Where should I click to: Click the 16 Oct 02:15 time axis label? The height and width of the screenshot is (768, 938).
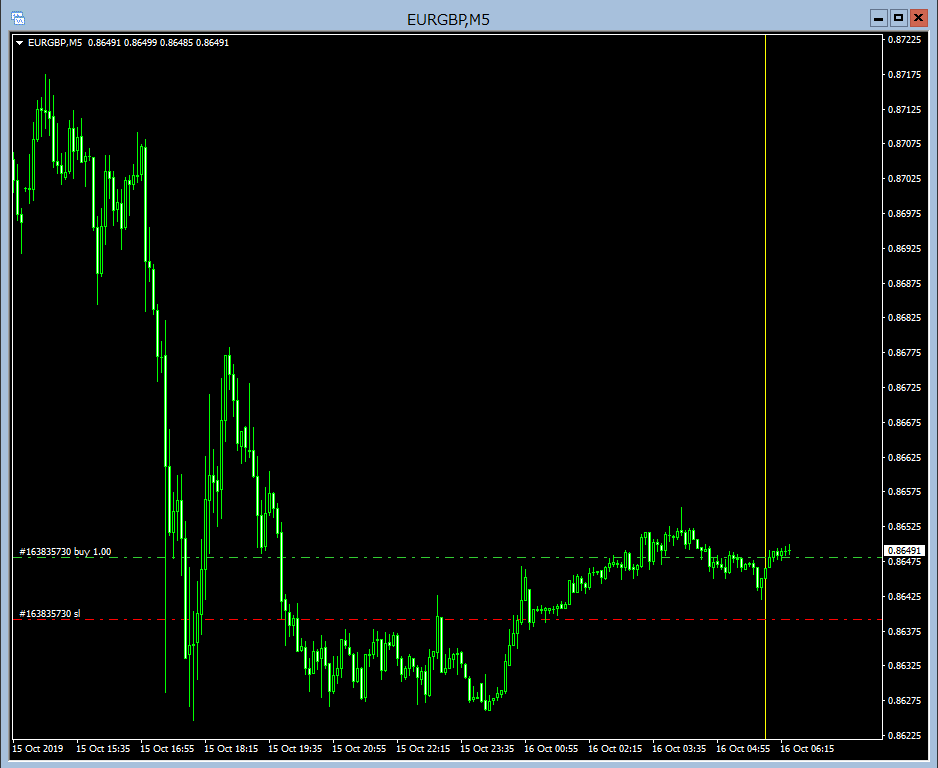tap(615, 749)
